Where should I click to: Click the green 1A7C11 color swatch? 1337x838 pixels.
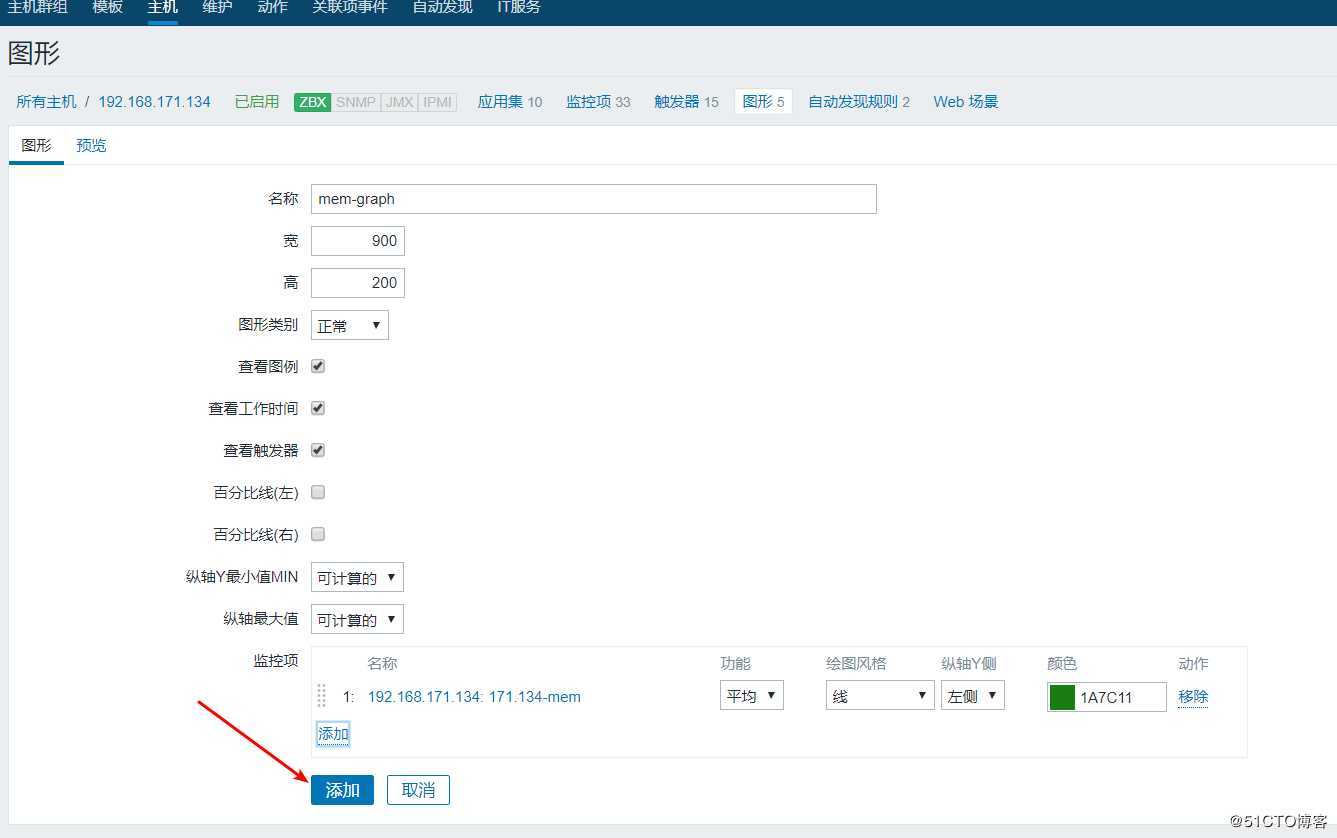1062,696
